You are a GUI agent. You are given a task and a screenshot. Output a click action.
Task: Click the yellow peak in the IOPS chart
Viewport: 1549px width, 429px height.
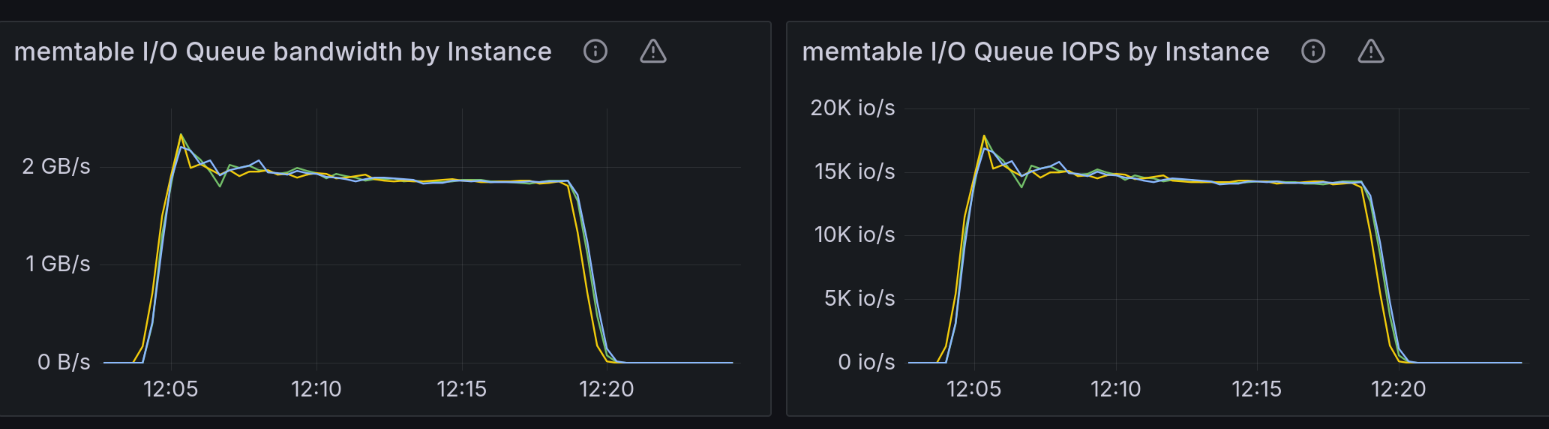984,136
